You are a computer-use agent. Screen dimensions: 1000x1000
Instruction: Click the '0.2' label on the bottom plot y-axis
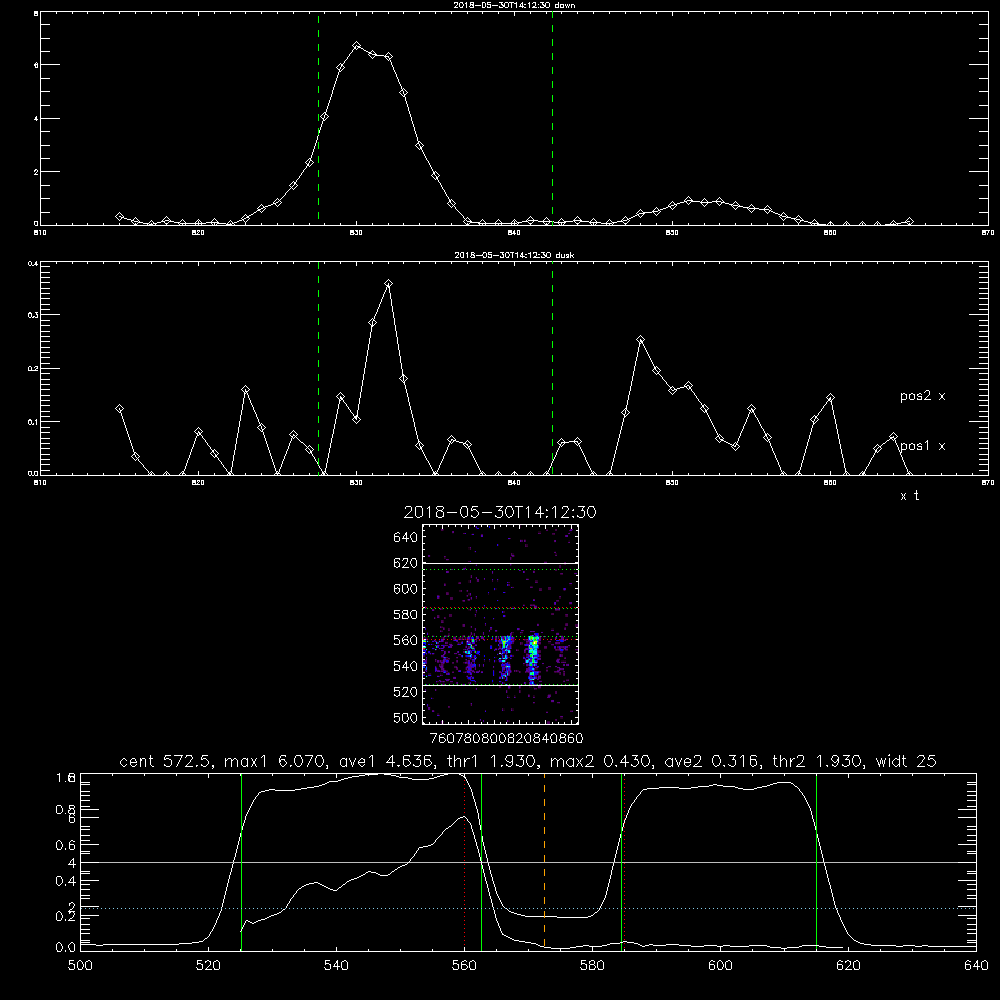click(66, 916)
